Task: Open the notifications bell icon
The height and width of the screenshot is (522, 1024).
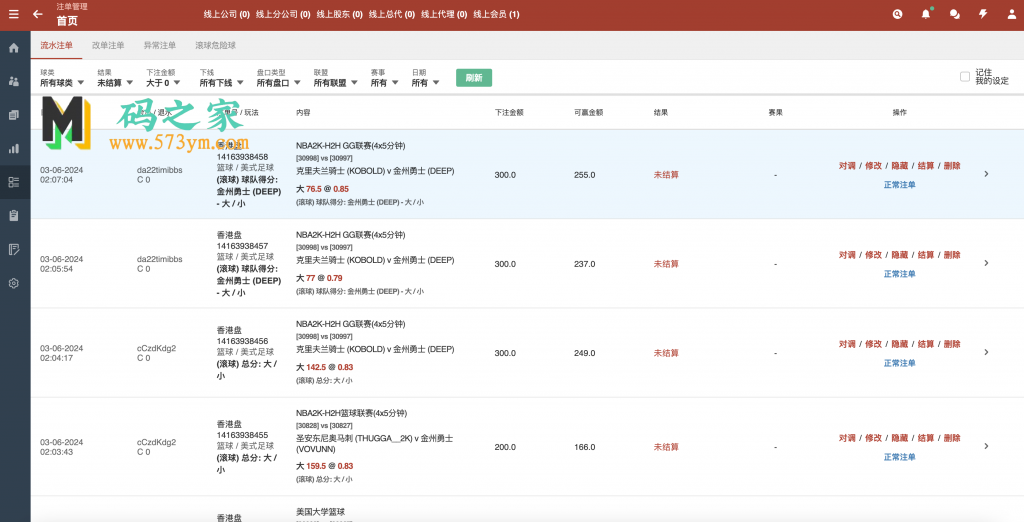Action: pos(926,14)
